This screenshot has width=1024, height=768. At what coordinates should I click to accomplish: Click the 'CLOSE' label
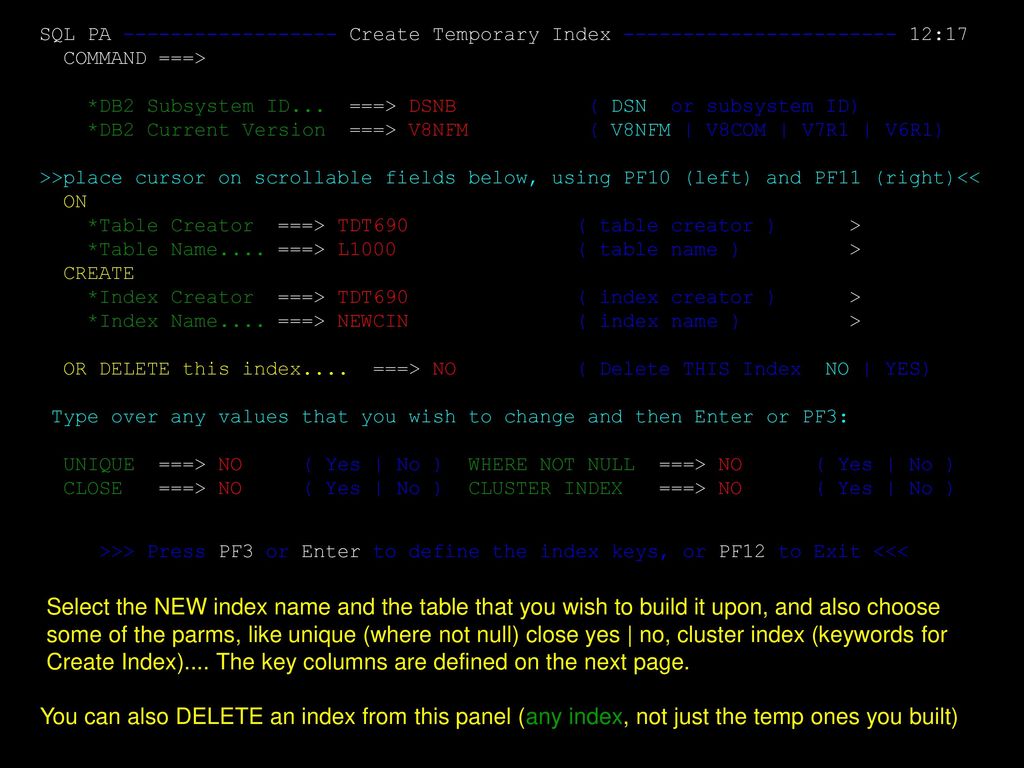[x=93, y=488]
